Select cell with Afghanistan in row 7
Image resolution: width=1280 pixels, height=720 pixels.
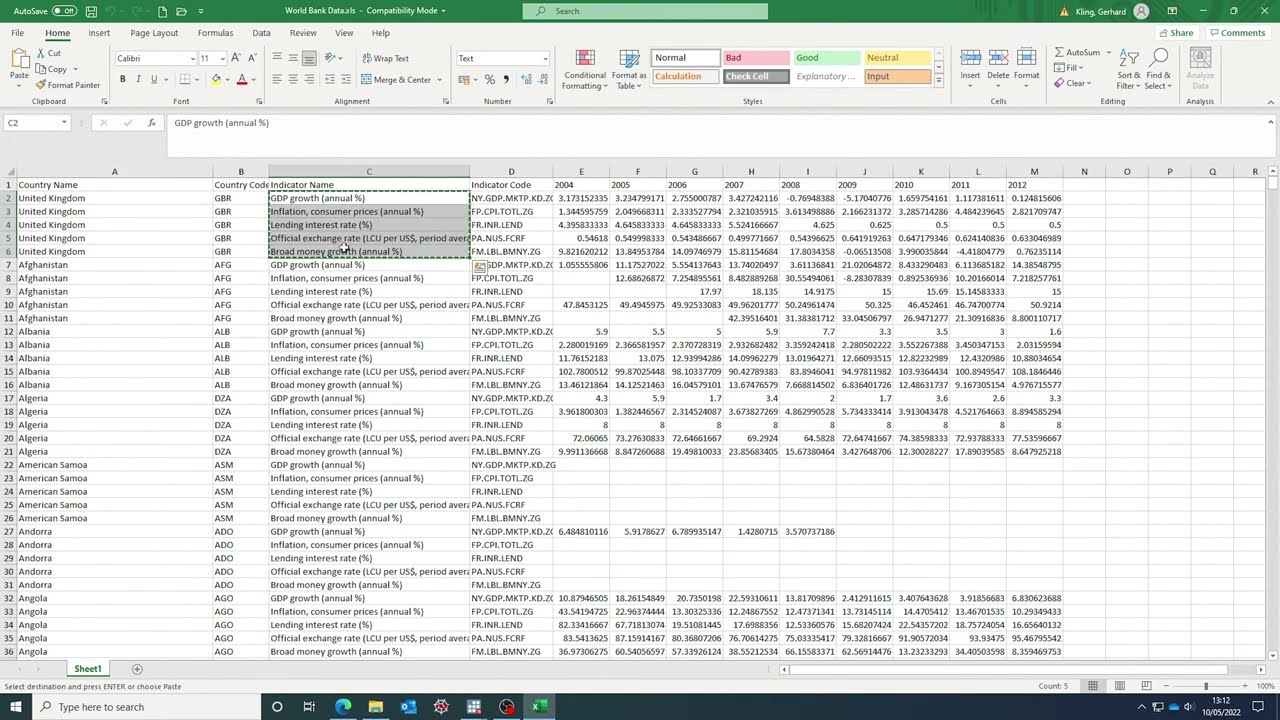(x=114, y=265)
